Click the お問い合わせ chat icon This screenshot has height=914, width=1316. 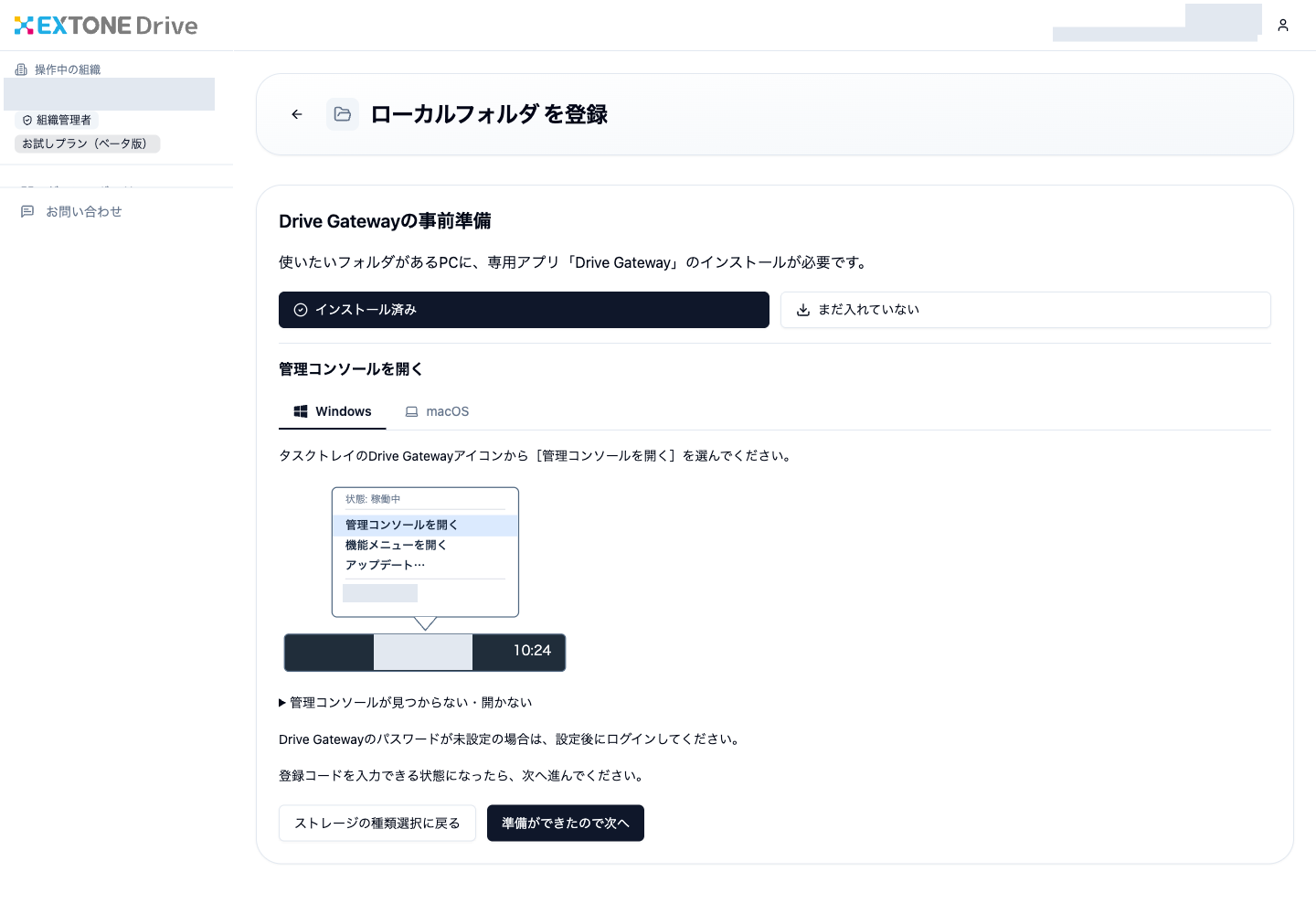point(27,211)
